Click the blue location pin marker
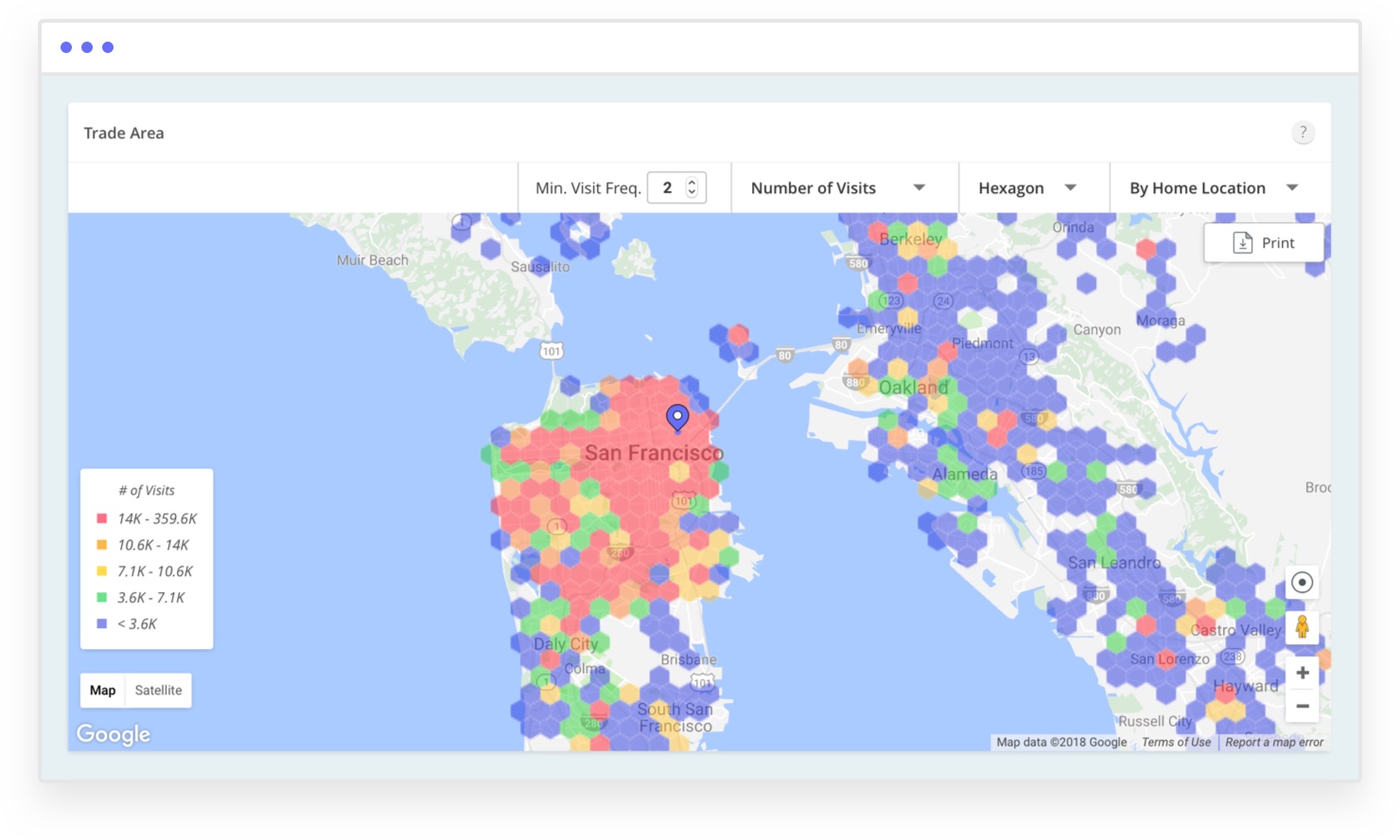This screenshot has width=1400, height=840. [677, 417]
